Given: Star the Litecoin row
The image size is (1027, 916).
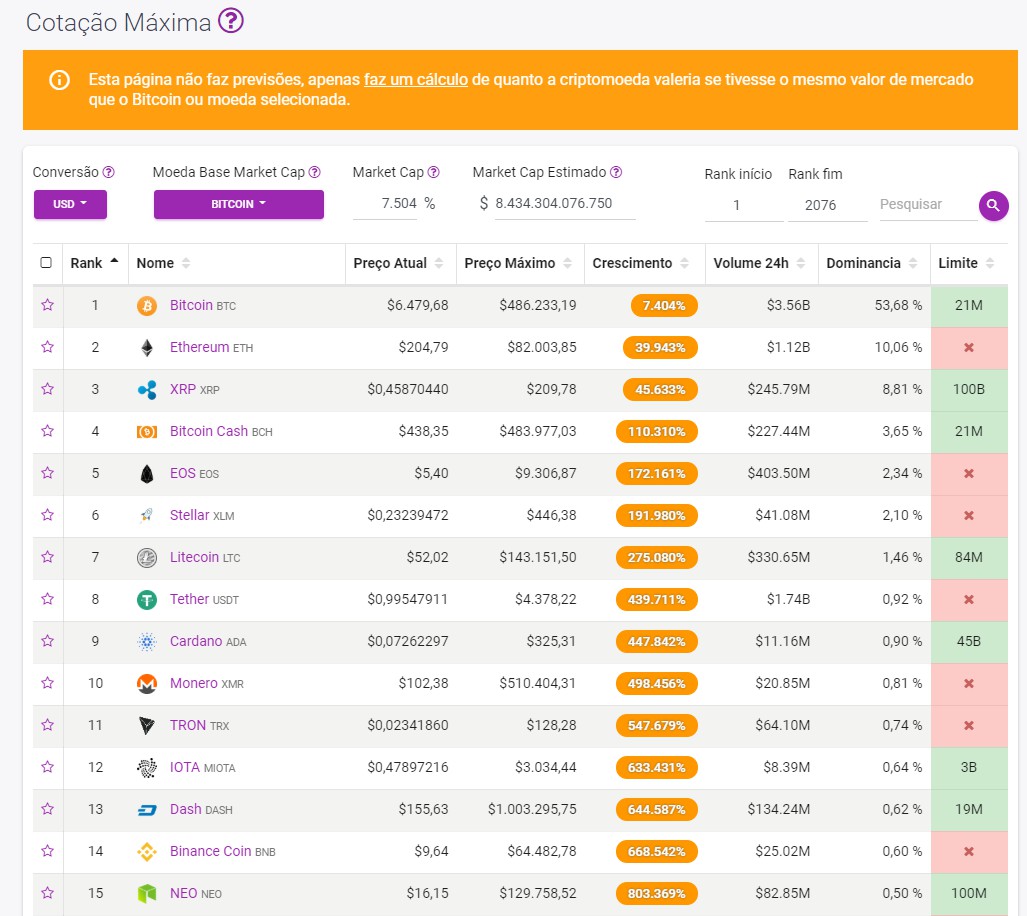Looking at the screenshot, I should [47, 557].
